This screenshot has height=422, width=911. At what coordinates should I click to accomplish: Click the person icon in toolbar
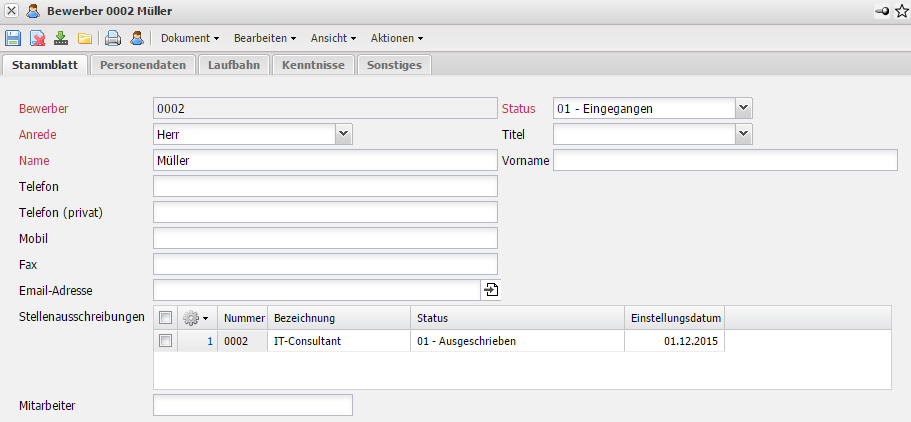point(136,38)
